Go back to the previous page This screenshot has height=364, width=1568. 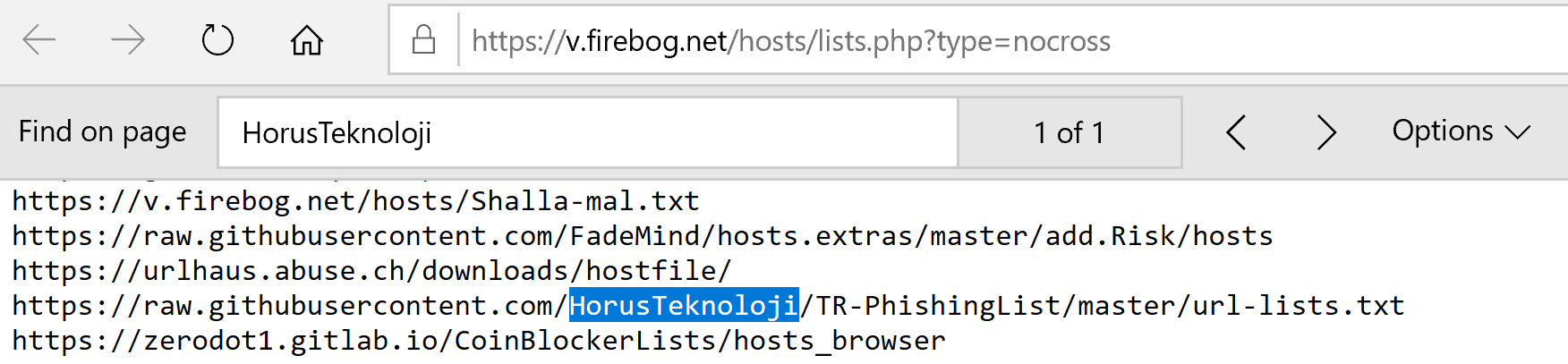tap(39, 40)
